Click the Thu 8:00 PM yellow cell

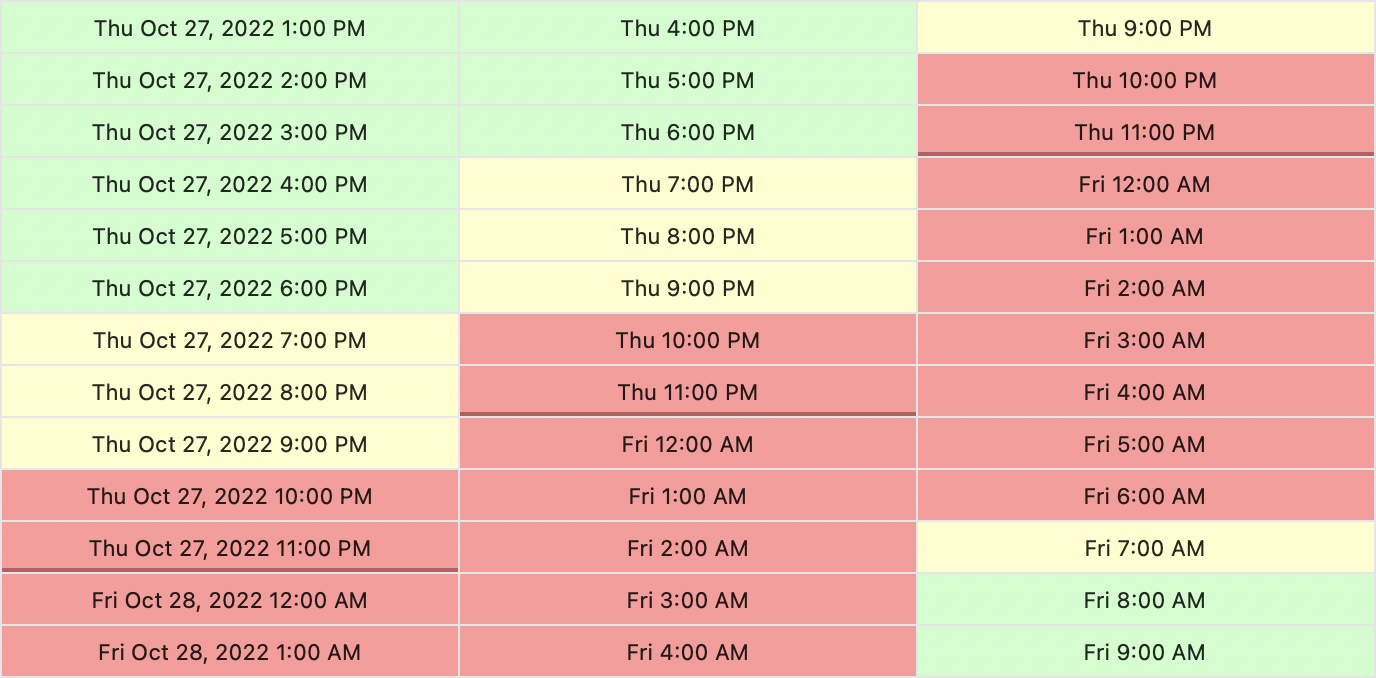click(x=687, y=236)
